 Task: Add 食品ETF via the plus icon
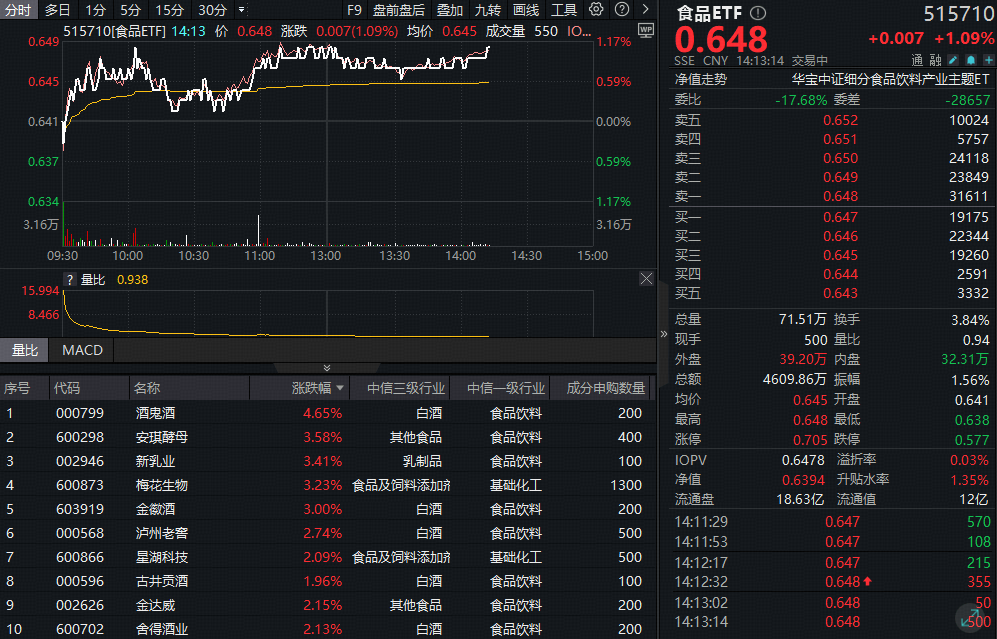pyautogui.click(x=988, y=60)
